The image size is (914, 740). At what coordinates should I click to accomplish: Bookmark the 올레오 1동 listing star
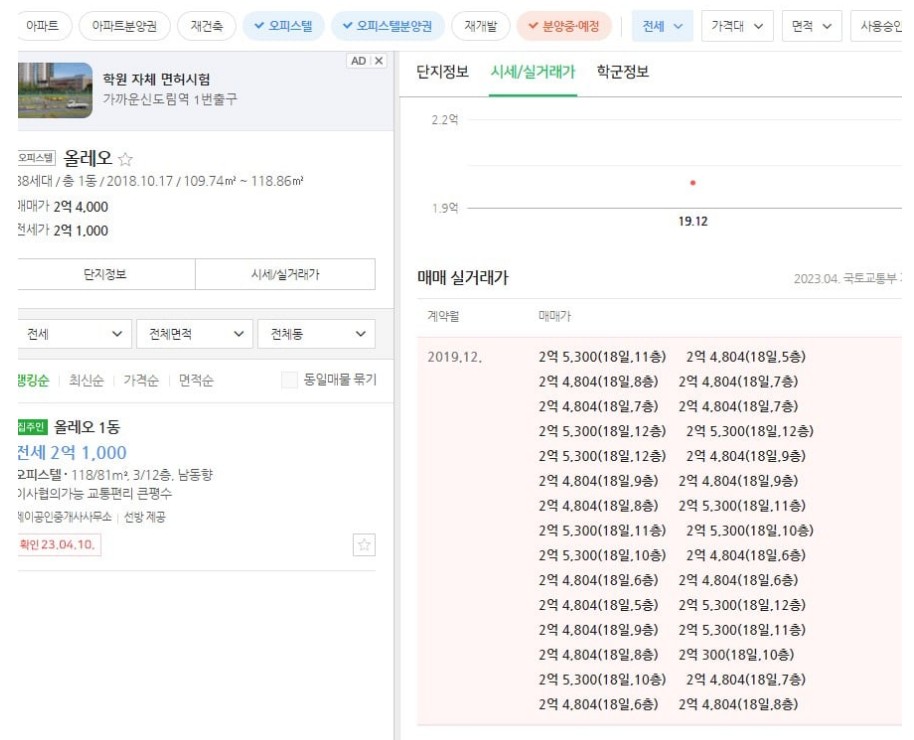coord(364,545)
